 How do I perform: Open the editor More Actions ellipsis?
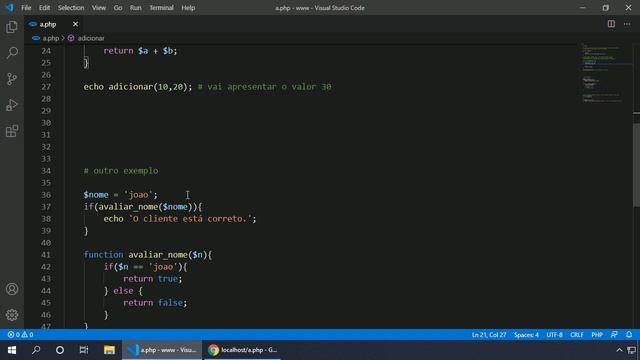(x=627, y=24)
